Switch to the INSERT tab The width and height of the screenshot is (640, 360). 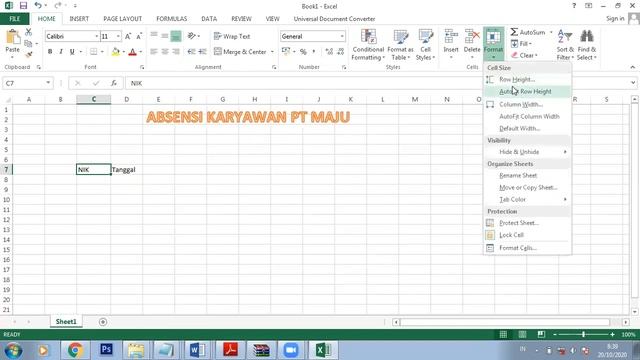[79, 19]
